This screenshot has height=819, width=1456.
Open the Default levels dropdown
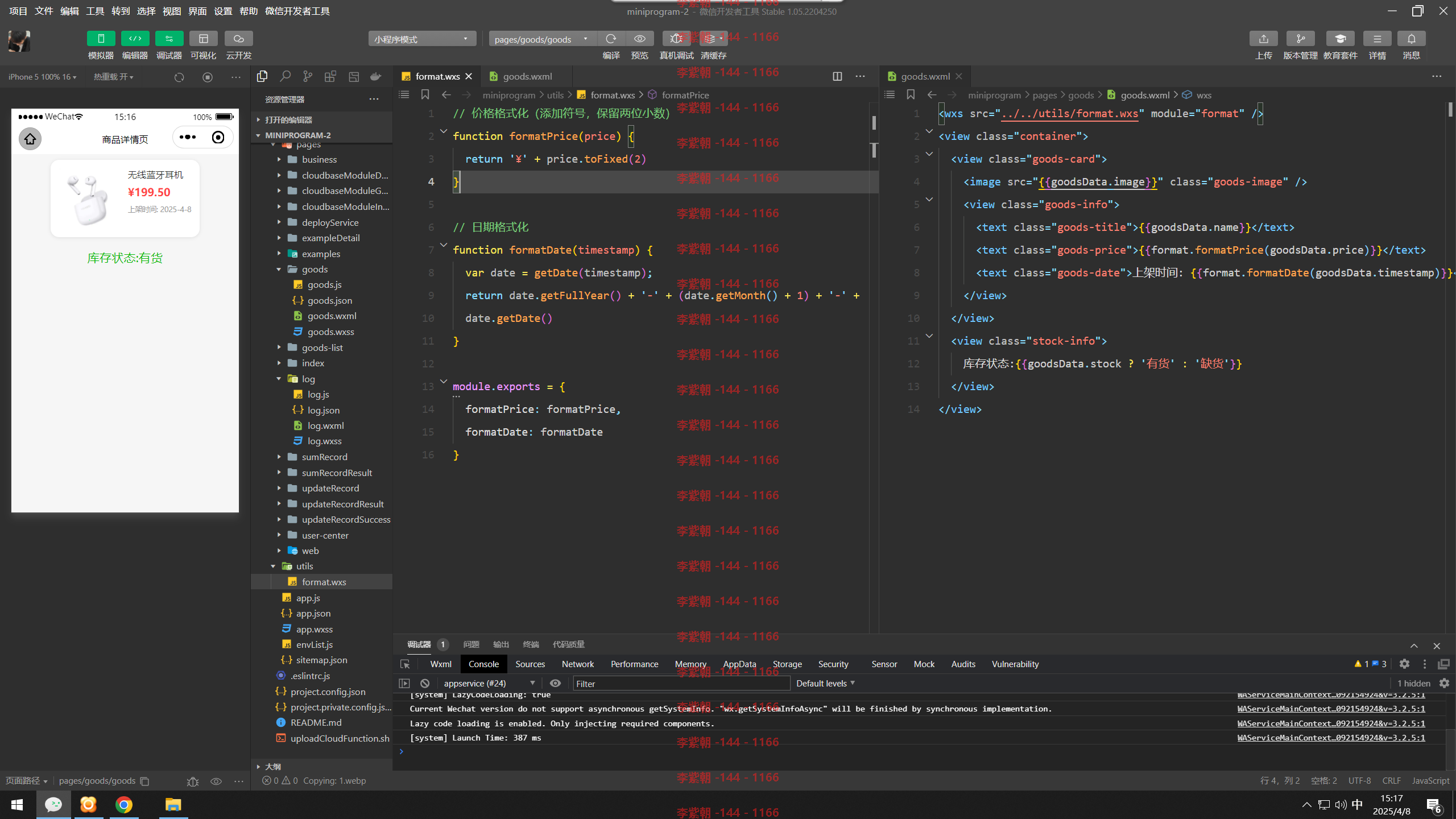(825, 683)
